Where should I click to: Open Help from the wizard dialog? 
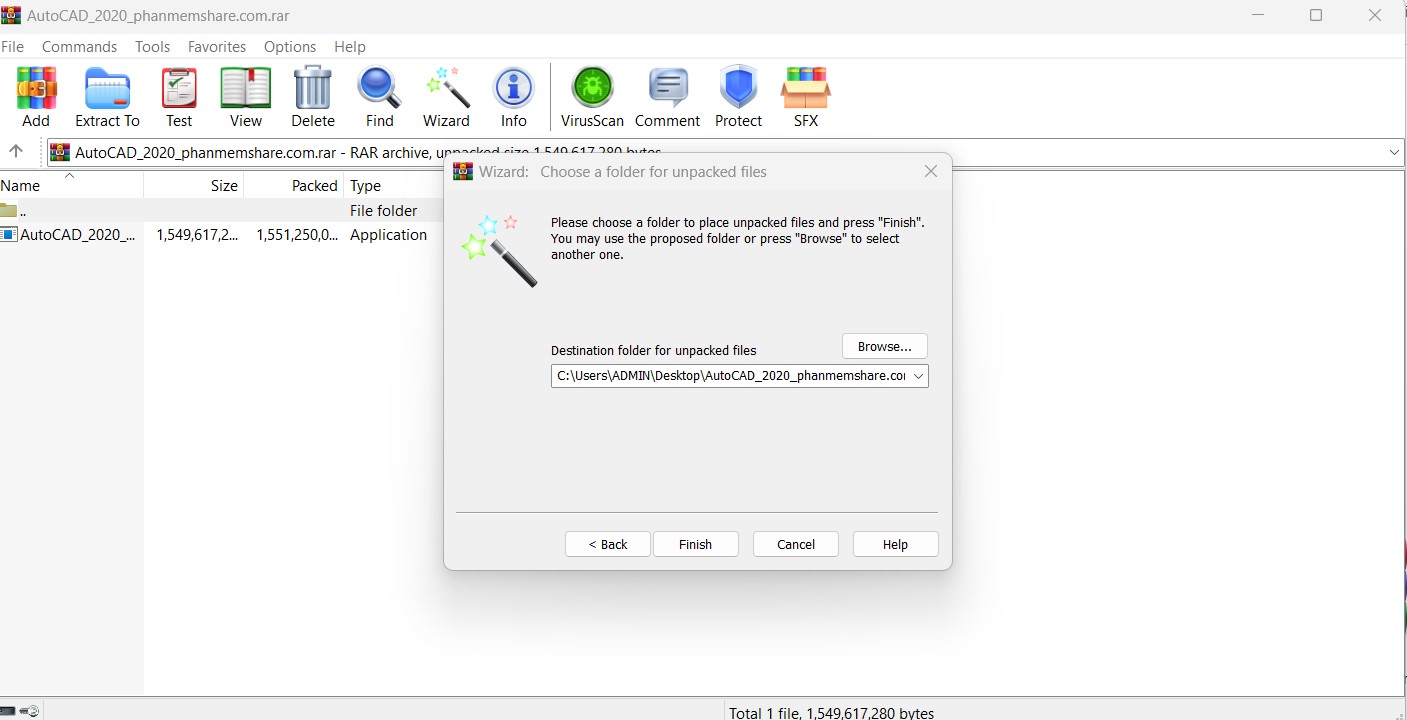click(x=896, y=544)
